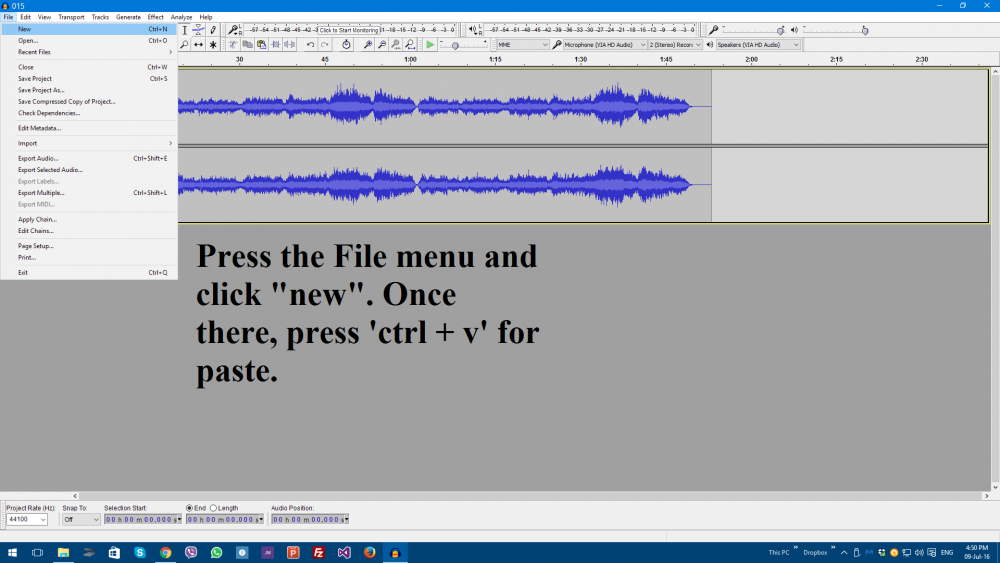Open the Edit menu in menu bar

click(x=26, y=17)
